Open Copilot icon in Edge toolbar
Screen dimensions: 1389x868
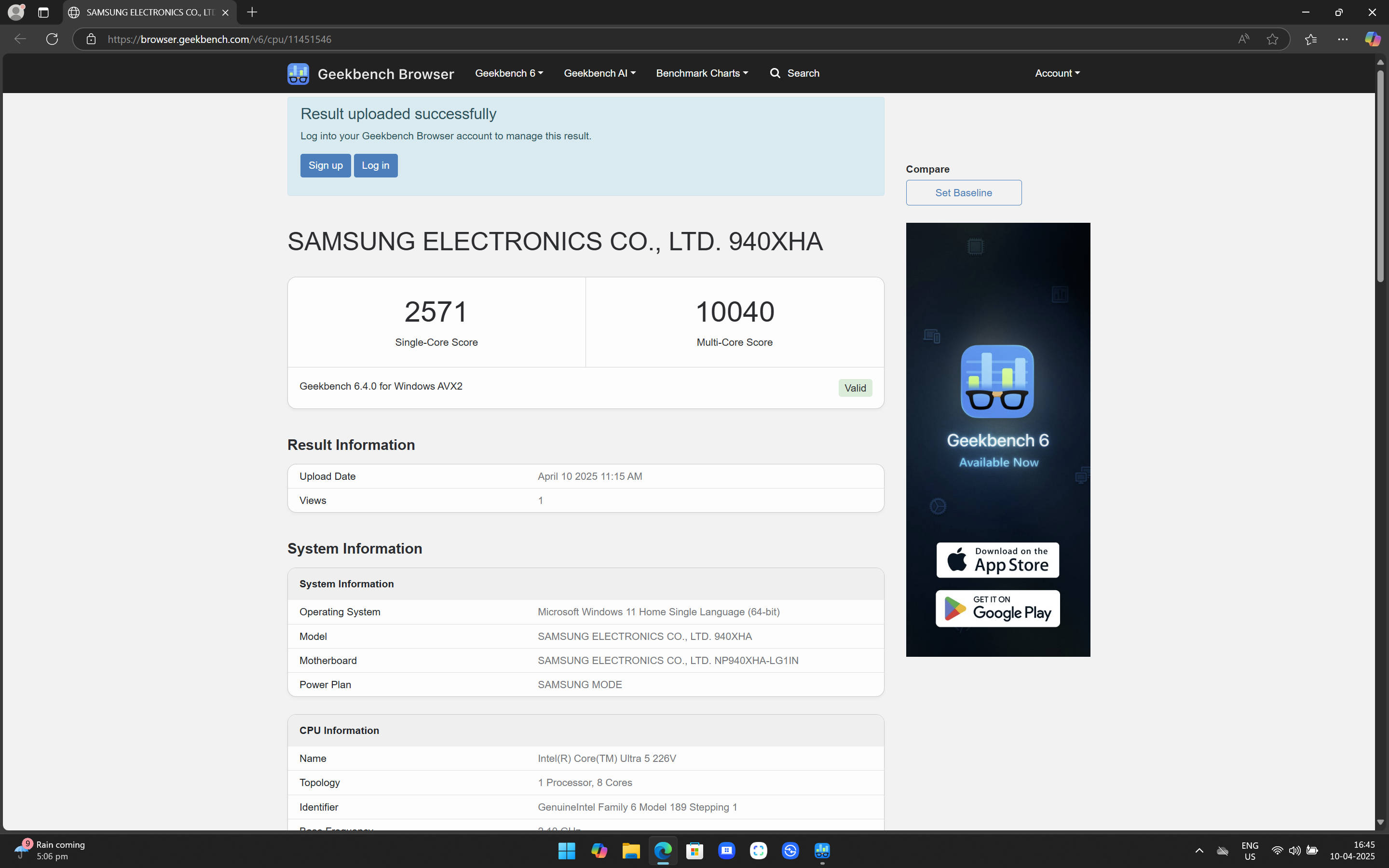tap(1372, 39)
